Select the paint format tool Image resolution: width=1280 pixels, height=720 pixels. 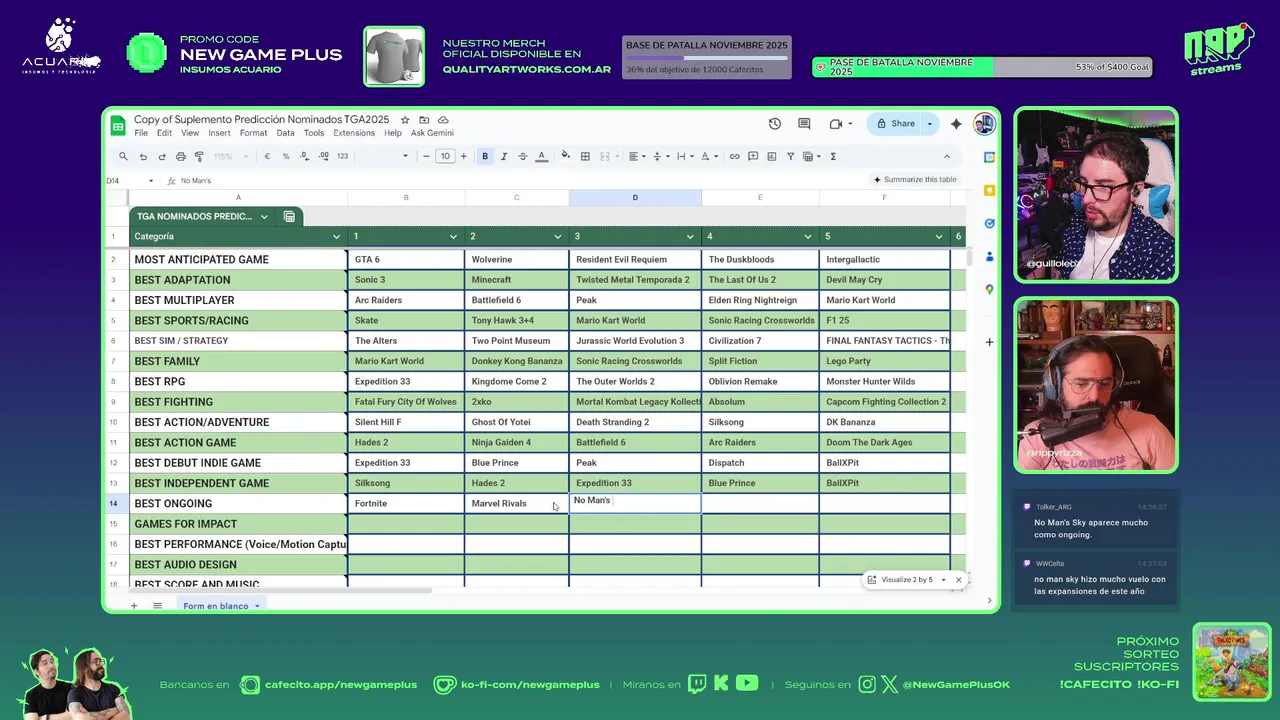pos(199,156)
